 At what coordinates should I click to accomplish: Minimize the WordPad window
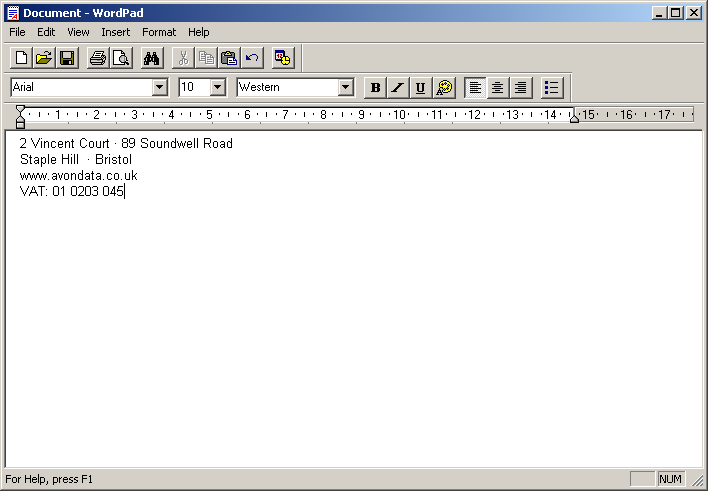pos(660,13)
